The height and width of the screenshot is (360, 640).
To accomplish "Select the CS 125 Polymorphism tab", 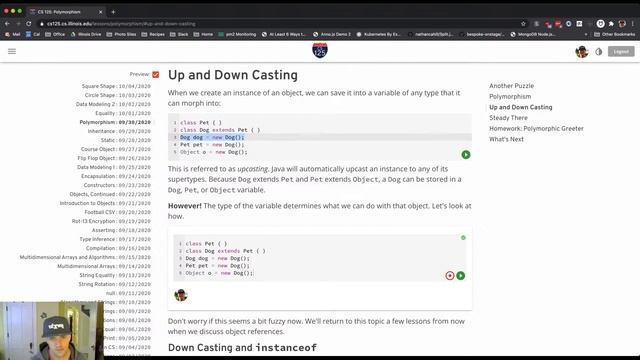I will (x=65, y=12).
